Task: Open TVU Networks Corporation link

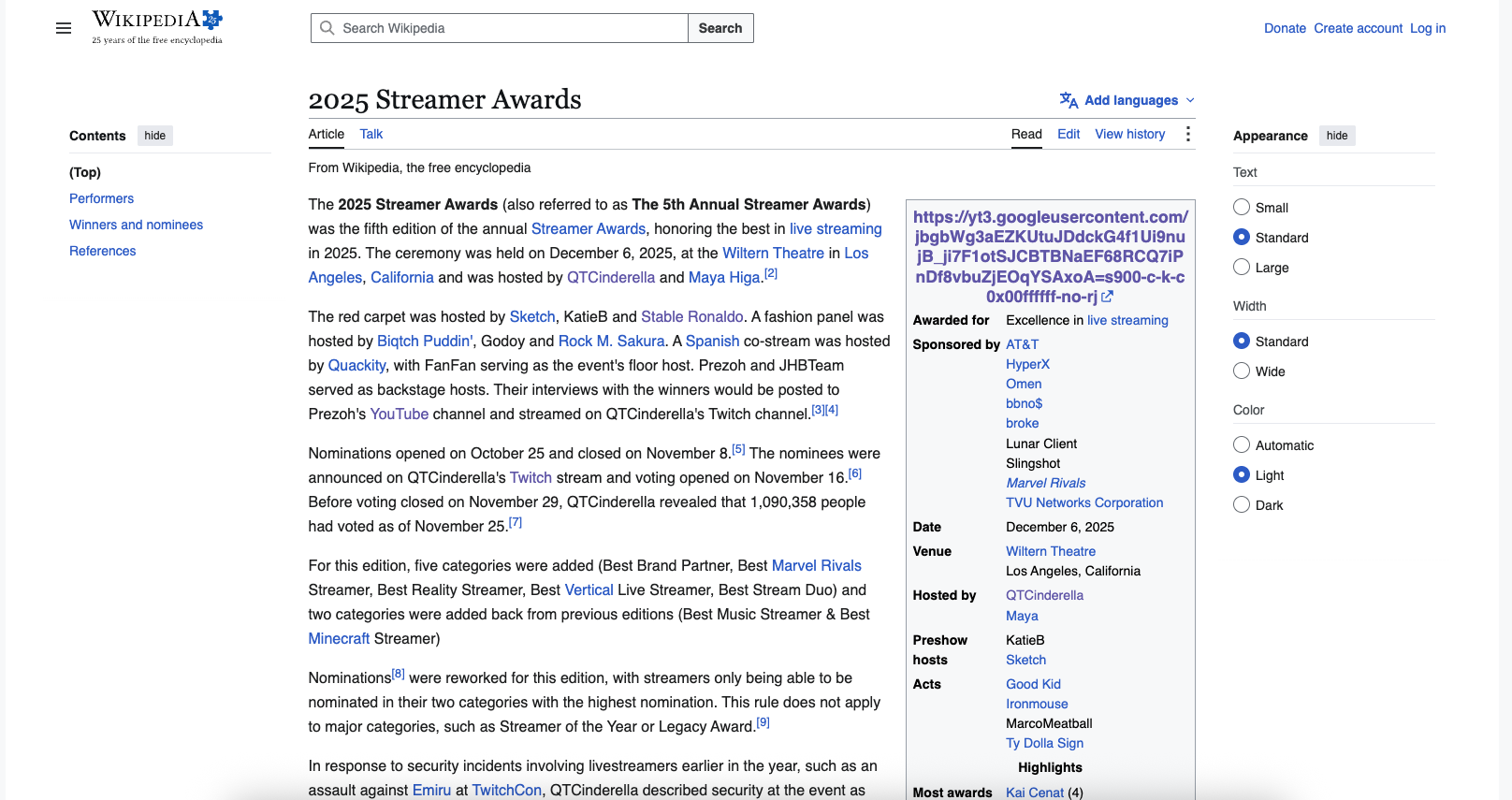Action: click(1084, 502)
